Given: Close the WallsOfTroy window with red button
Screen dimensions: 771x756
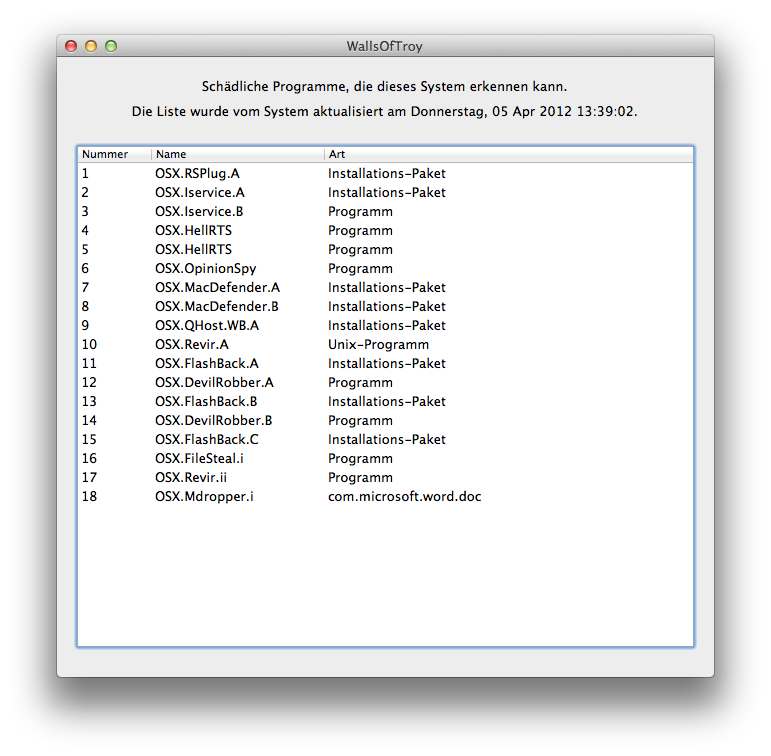Looking at the screenshot, I should click(x=71, y=46).
